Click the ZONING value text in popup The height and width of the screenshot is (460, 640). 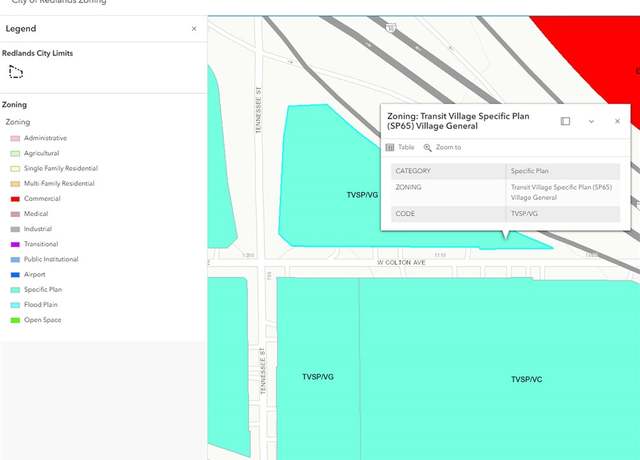tap(561, 192)
